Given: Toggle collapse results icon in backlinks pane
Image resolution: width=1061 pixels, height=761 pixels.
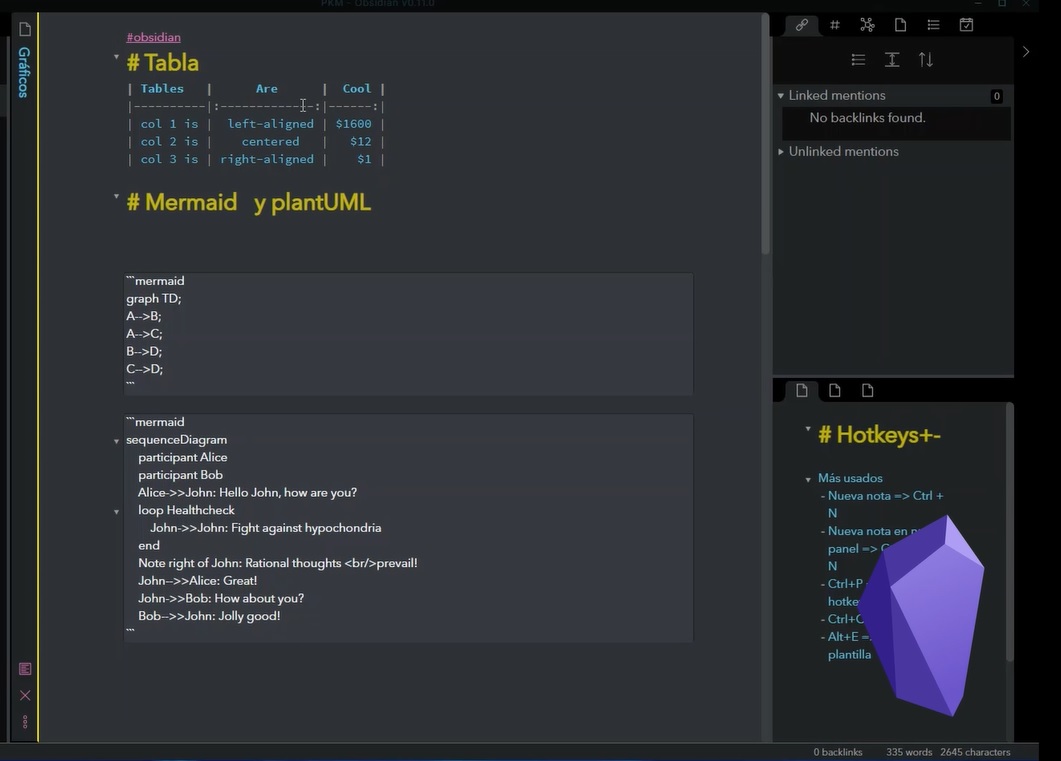Looking at the screenshot, I should point(858,60).
